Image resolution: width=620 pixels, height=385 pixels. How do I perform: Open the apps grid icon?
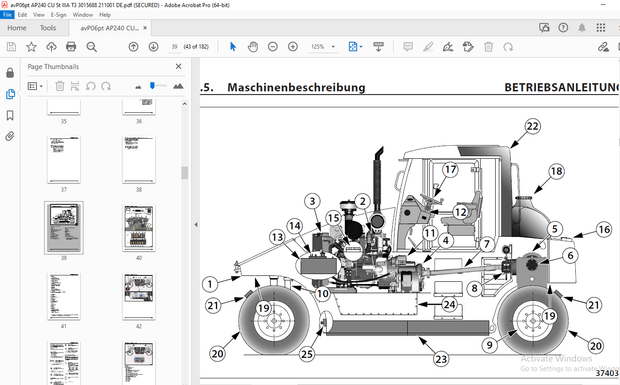tap(601, 28)
